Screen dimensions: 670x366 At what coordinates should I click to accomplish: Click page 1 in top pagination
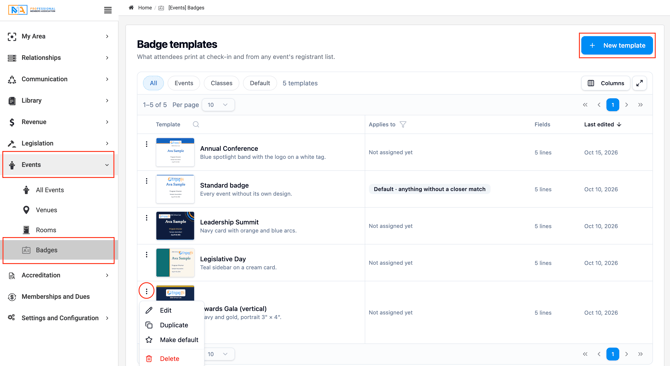[613, 105]
